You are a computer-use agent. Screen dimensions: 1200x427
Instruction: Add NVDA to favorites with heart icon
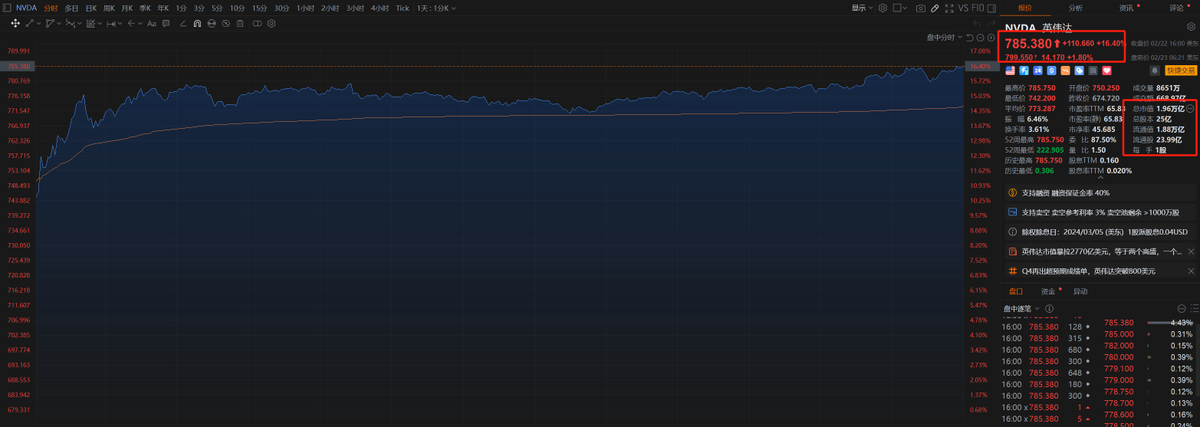1107,70
